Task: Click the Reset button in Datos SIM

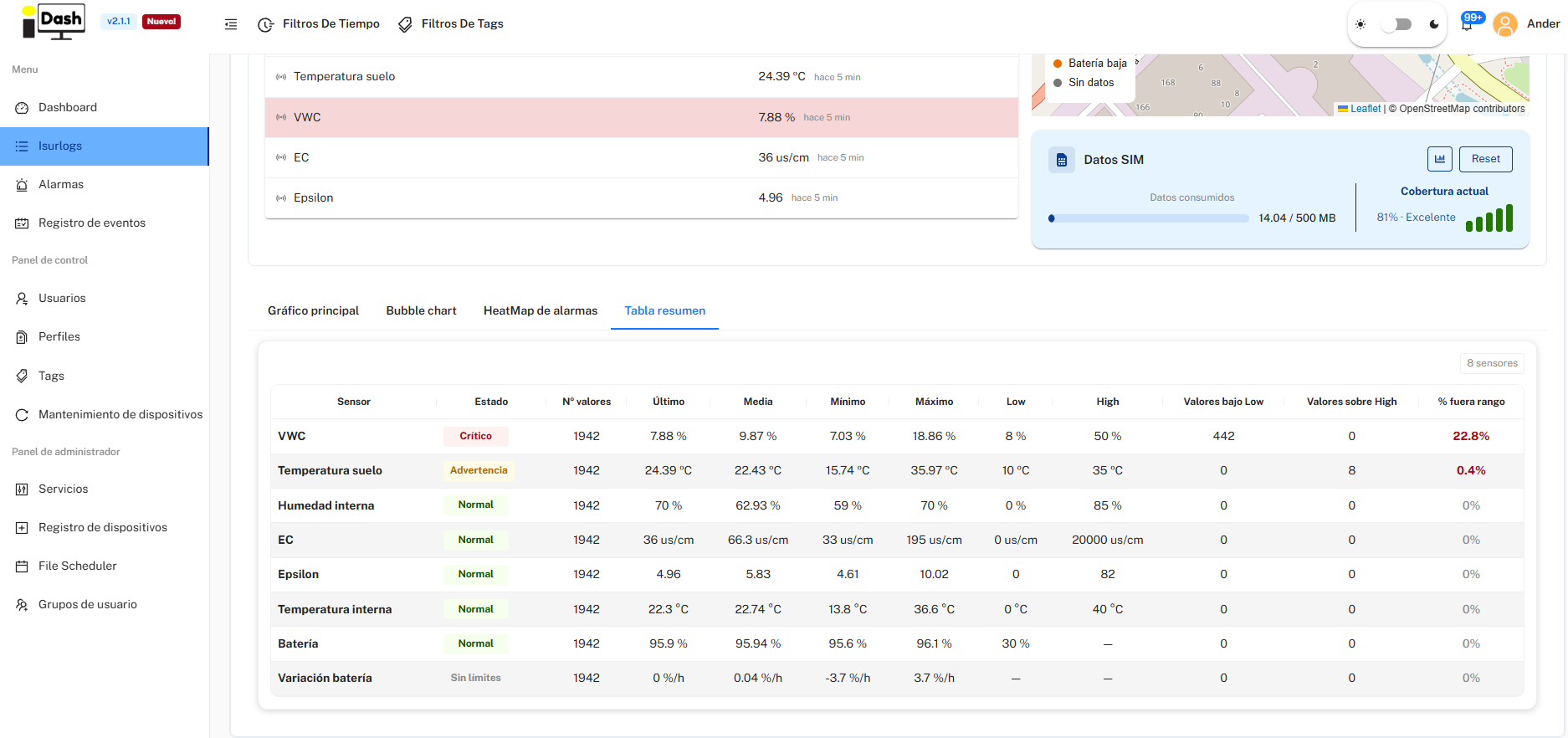Action: 1486,159
